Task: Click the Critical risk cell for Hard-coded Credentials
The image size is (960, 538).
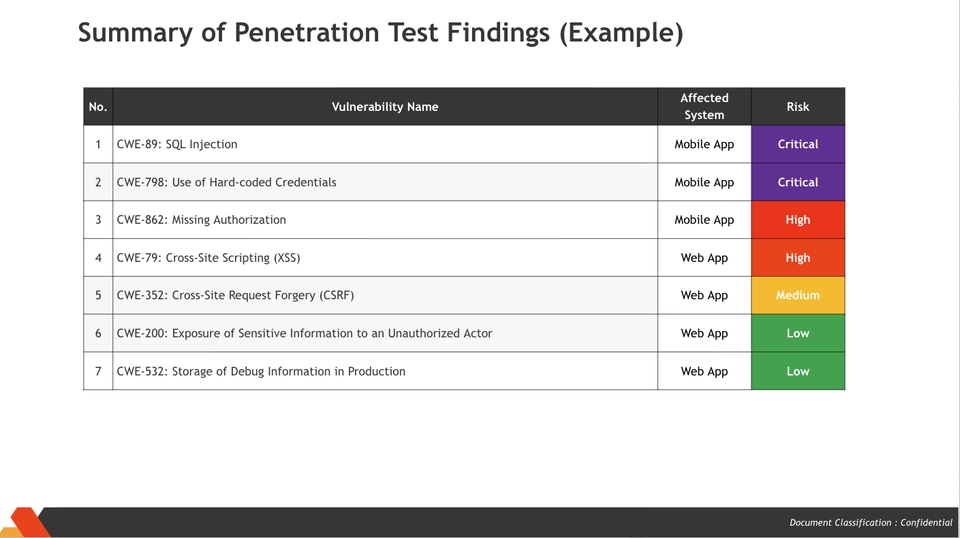Action: point(798,182)
